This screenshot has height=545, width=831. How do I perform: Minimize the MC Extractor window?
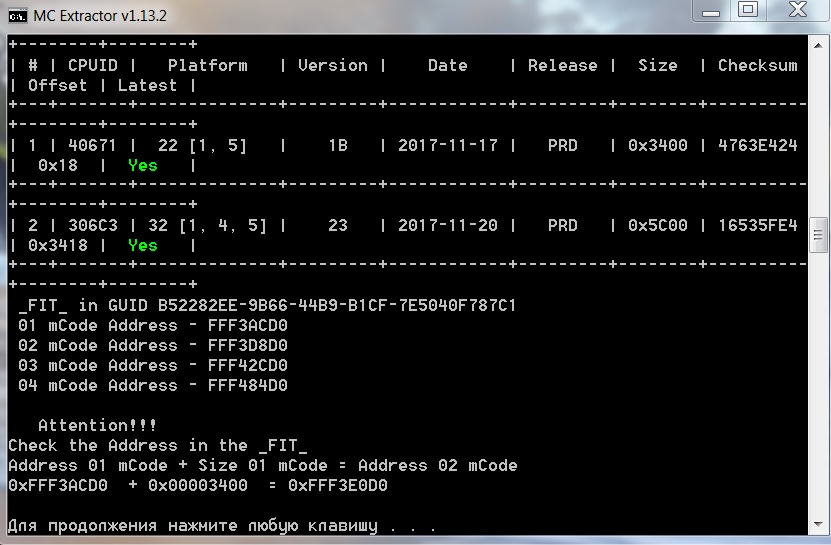711,11
